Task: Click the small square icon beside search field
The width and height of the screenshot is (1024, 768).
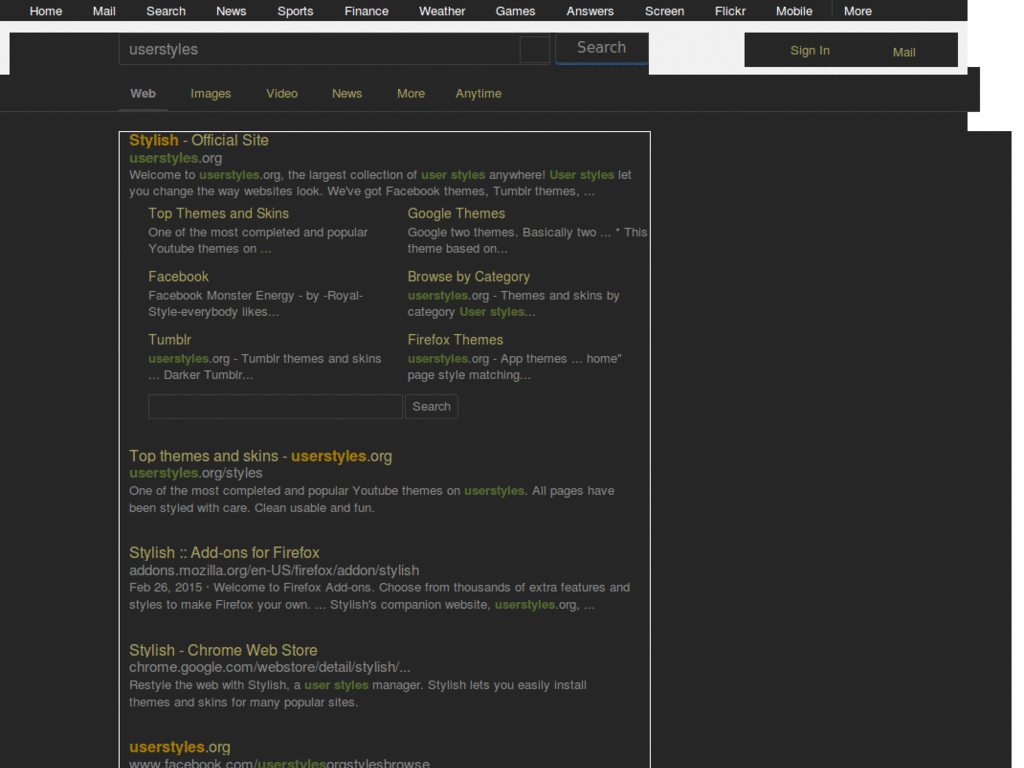Action: [x=534, y=49]
